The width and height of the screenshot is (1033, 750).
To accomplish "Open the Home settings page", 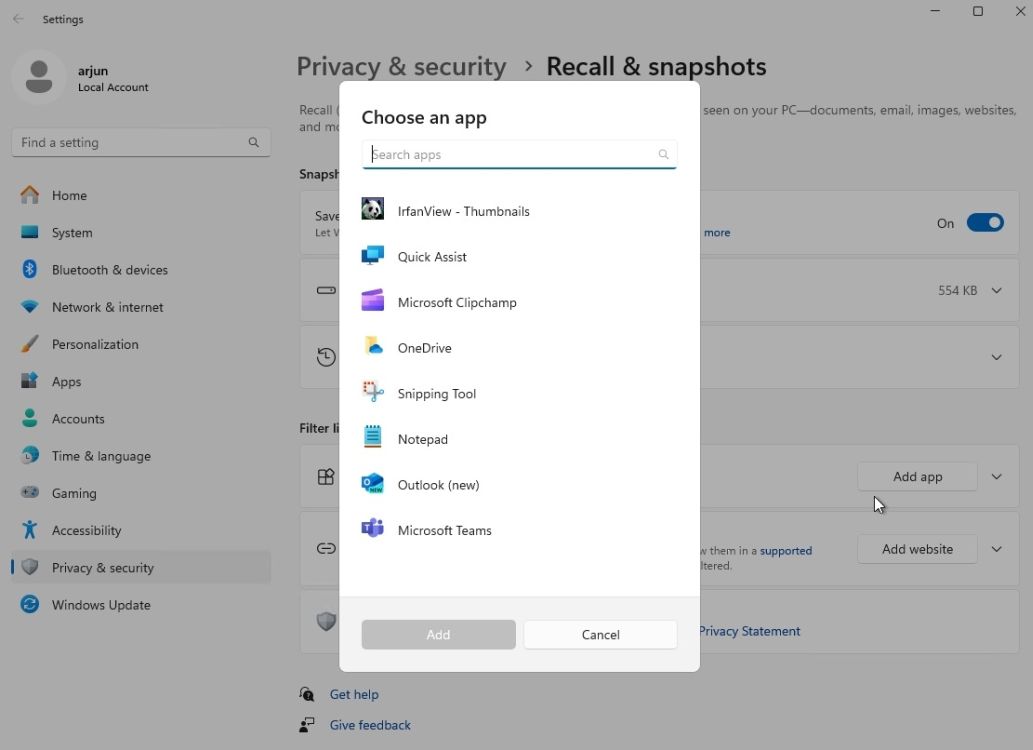I will [x=141, y=195].
